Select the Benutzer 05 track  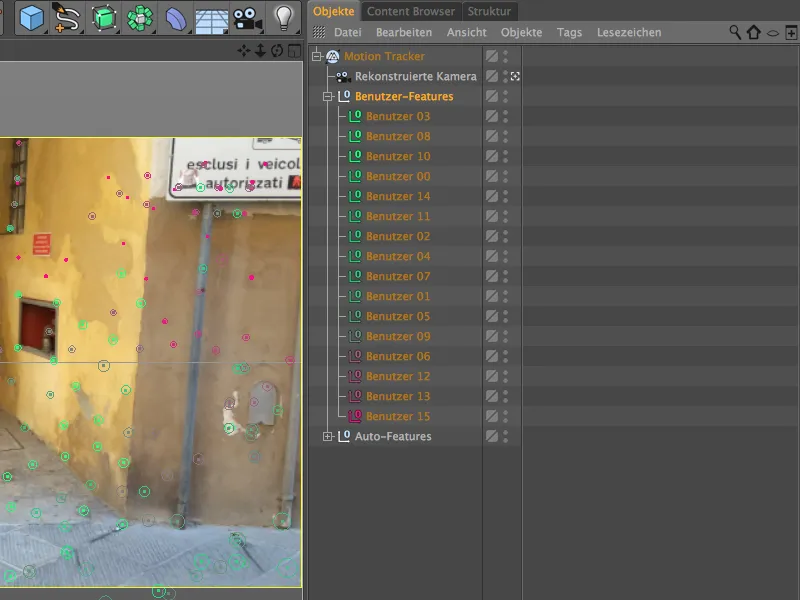click(x=398, y=316)
